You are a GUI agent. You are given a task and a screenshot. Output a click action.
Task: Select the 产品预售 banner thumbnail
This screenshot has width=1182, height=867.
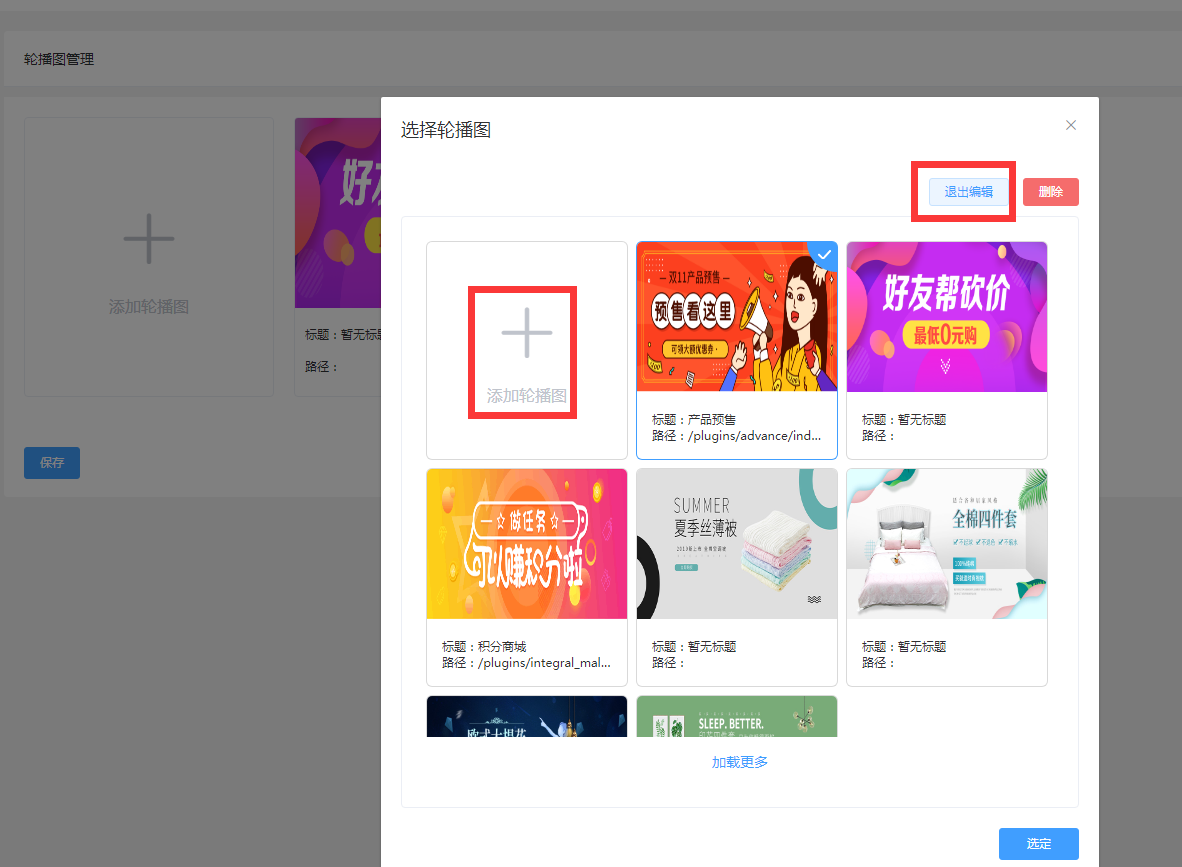[x=736, y=317]
